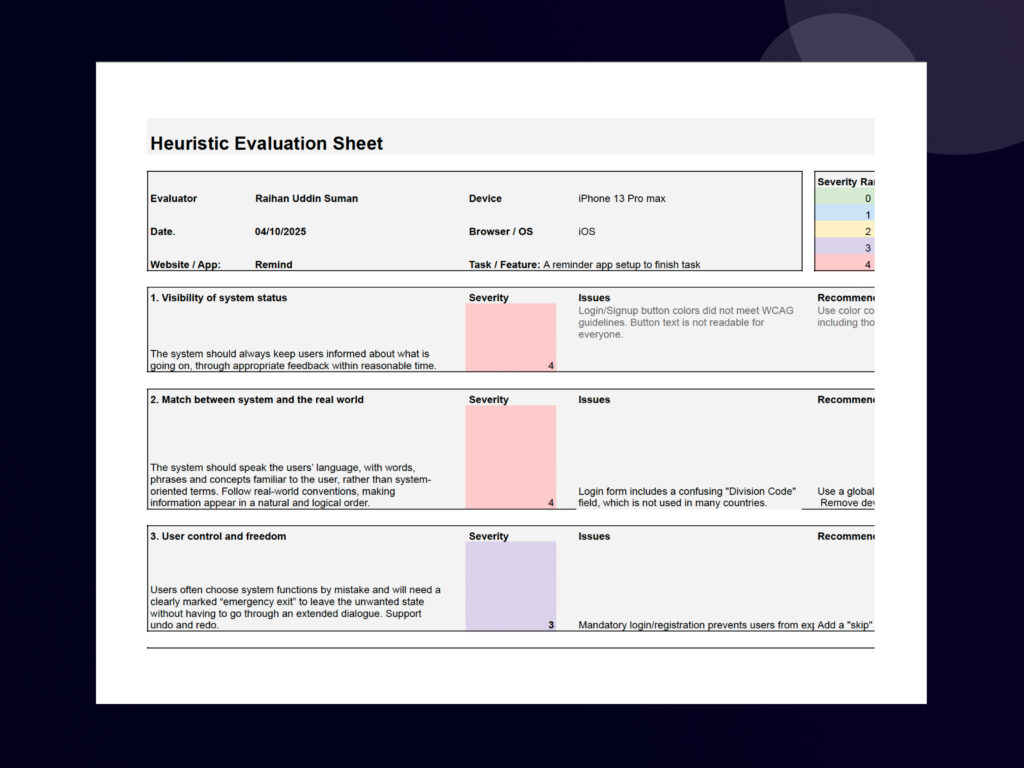Select the pink severity cell for heuristic 1
1024x768 pixels.
(511, 338)
